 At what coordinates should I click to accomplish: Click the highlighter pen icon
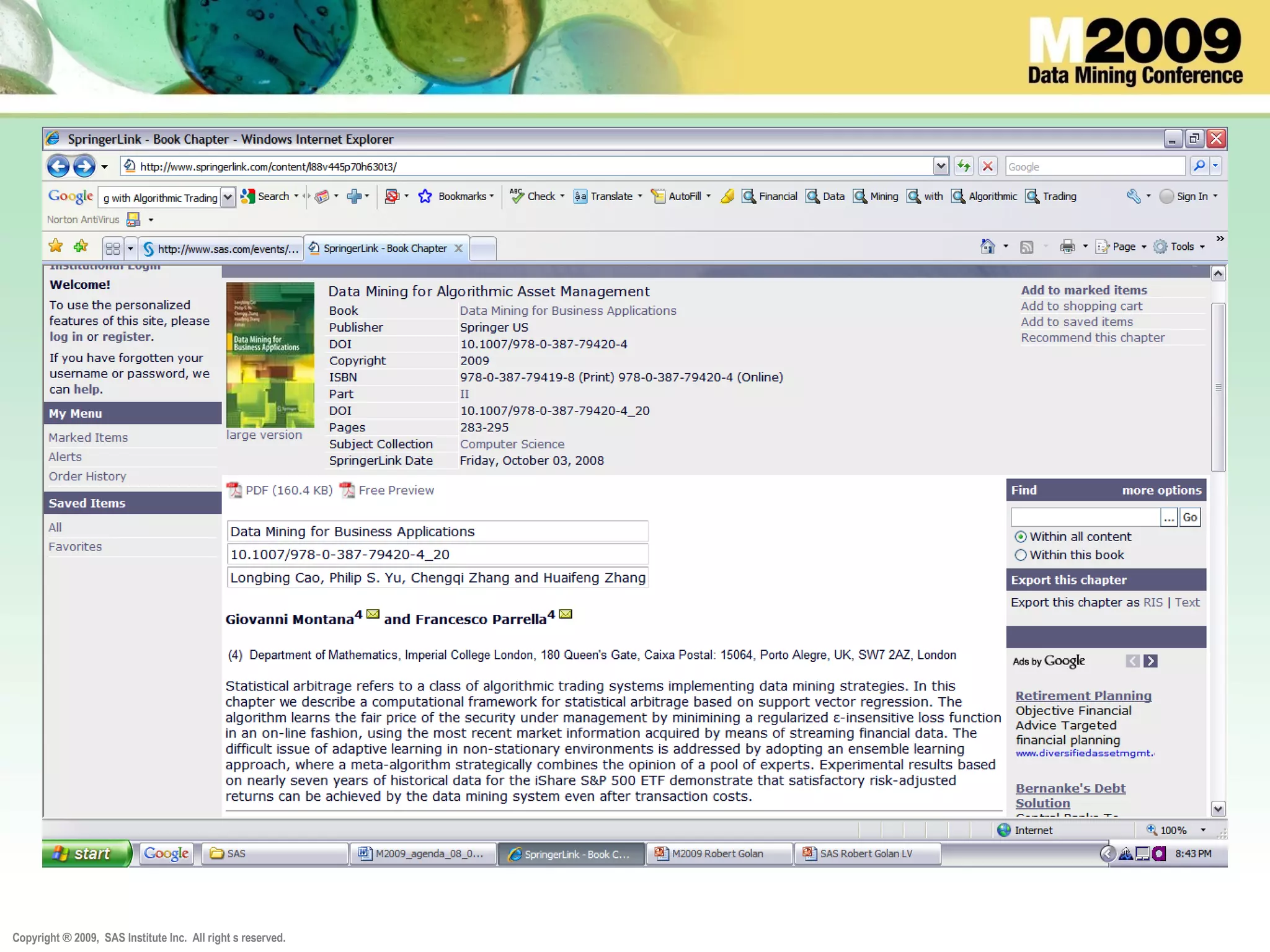tap(727, 196)
